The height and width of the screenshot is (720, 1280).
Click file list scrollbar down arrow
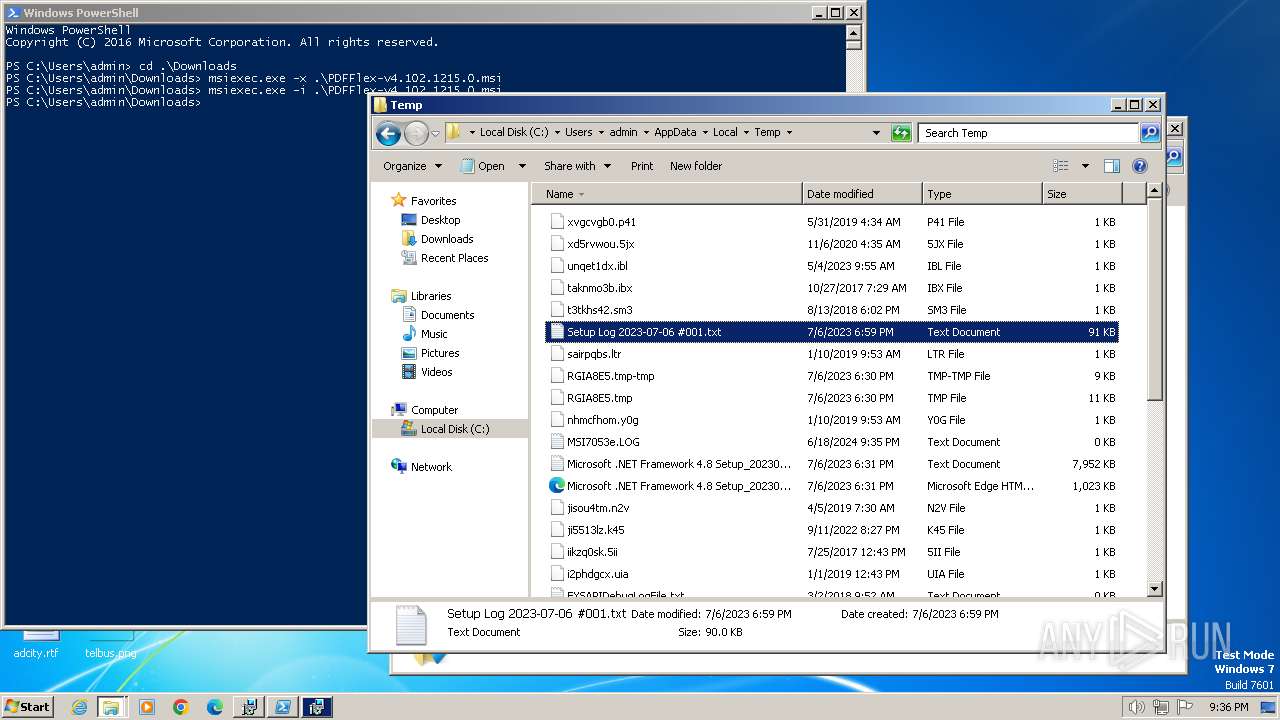click(x=1154, y=589)
